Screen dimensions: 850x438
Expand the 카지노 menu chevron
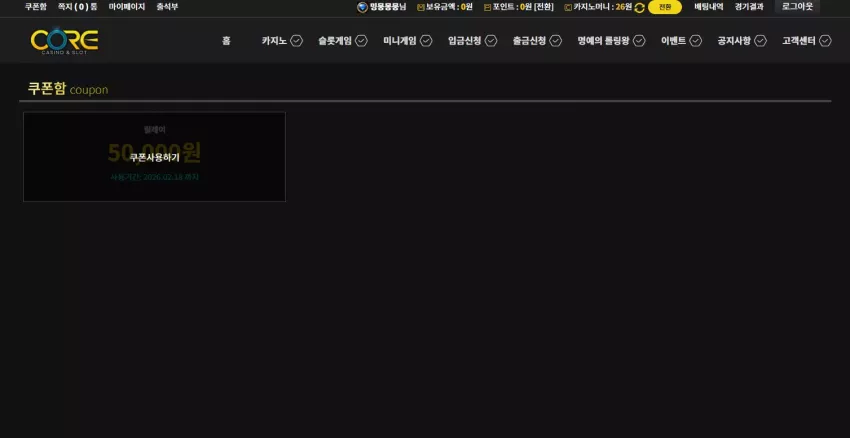tap(297, 41)
